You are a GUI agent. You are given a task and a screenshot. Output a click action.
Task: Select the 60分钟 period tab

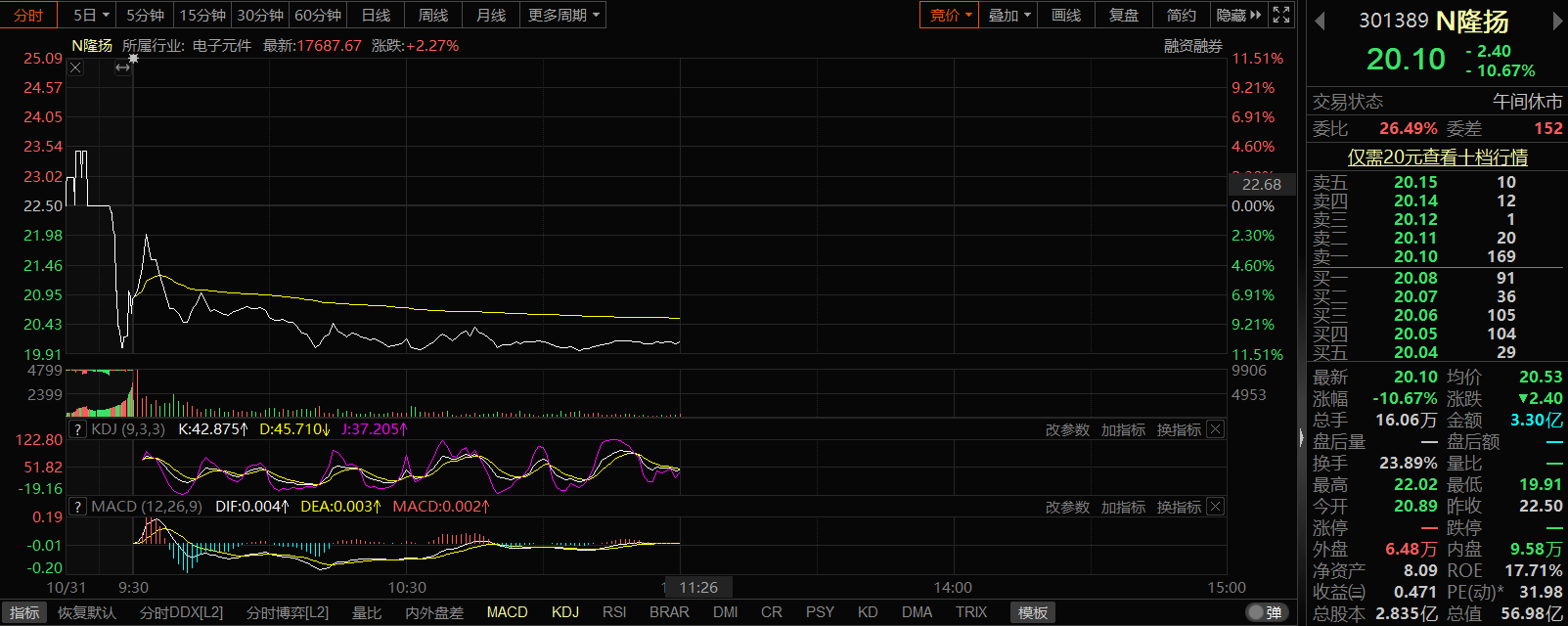(318, 15)
